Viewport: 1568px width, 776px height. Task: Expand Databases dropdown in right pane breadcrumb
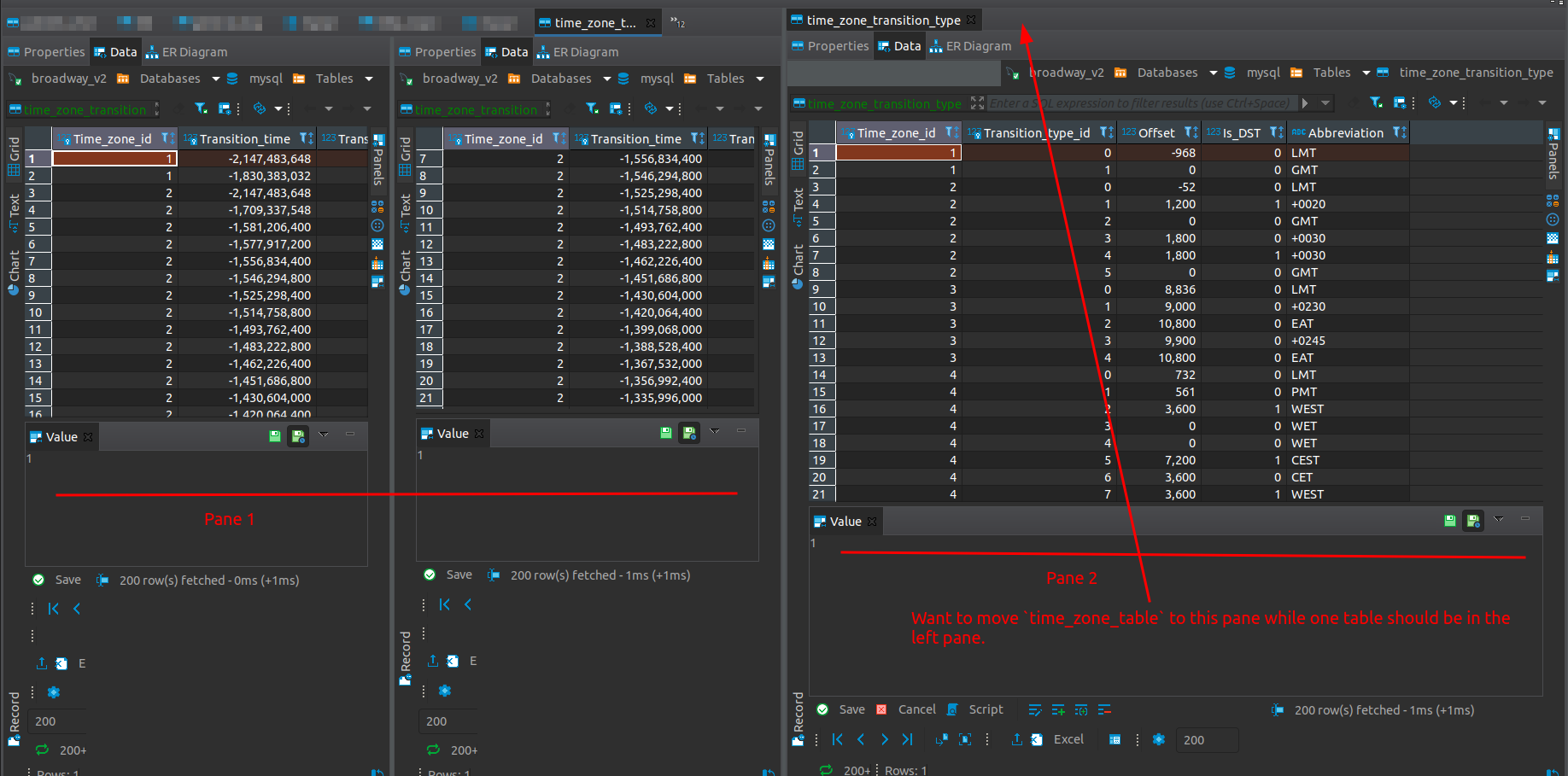coord(1213,73)
